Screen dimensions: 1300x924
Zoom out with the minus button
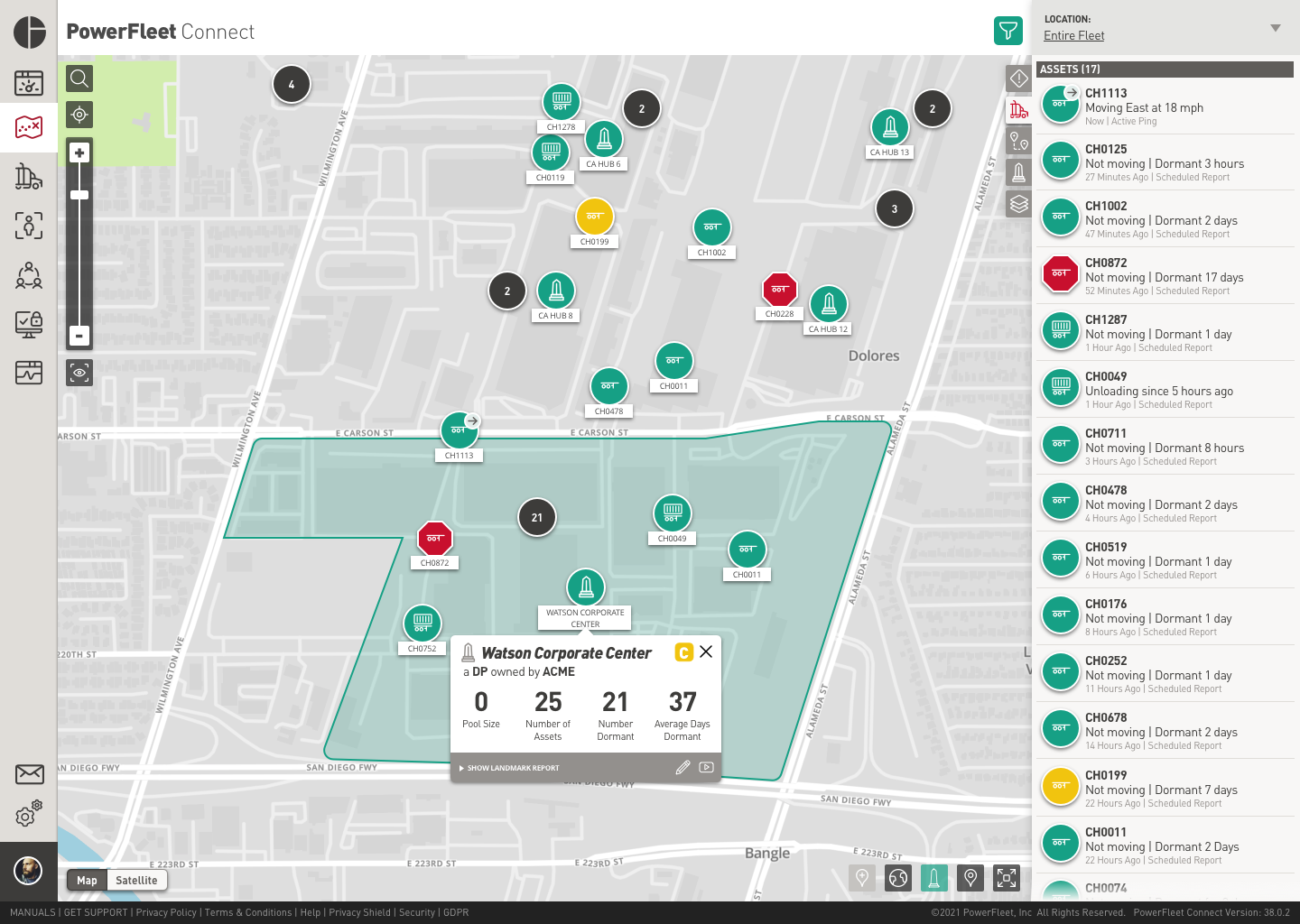coord(79,336)
